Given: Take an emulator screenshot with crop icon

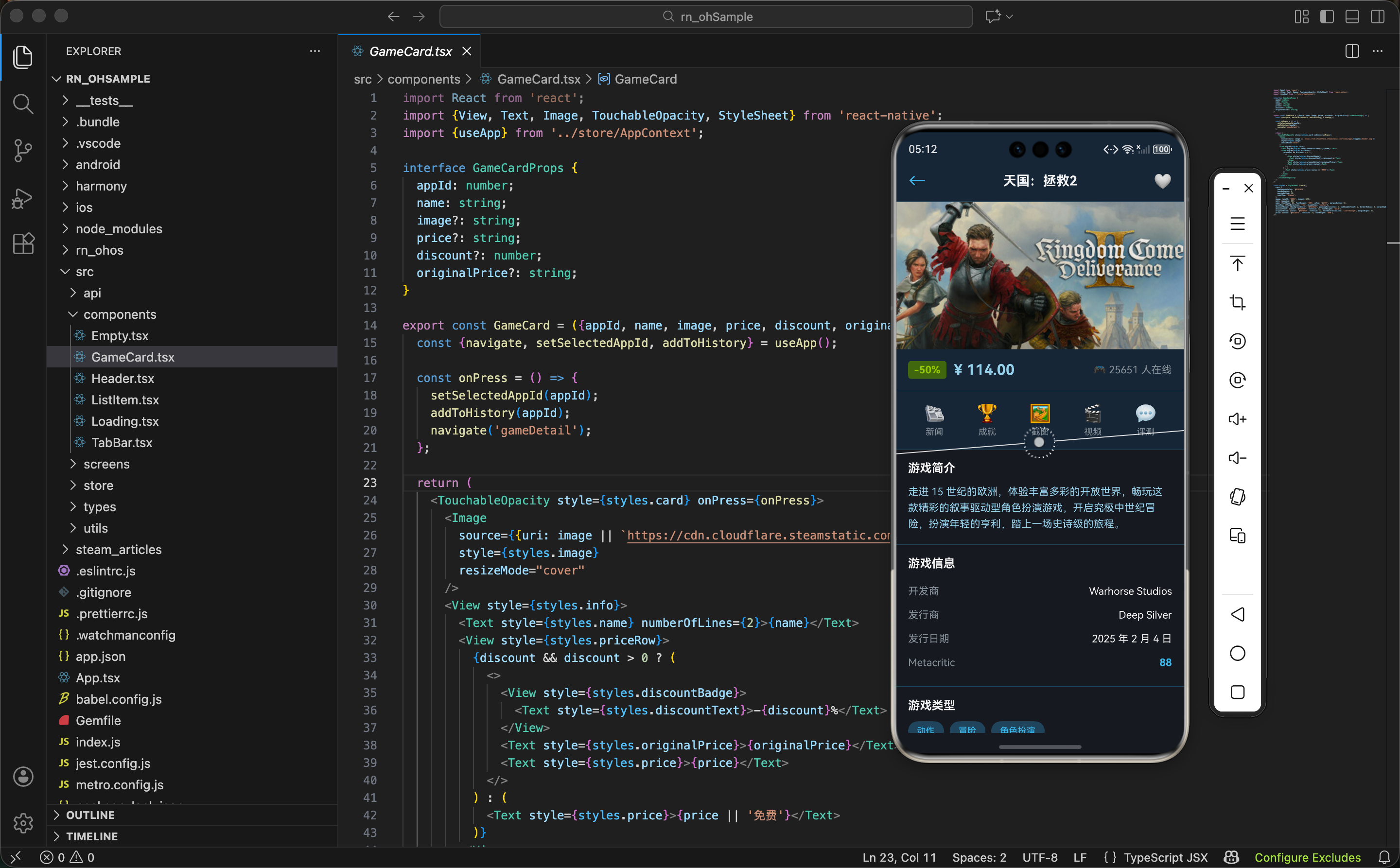Looking at the screenshot, I should 1238,303.
